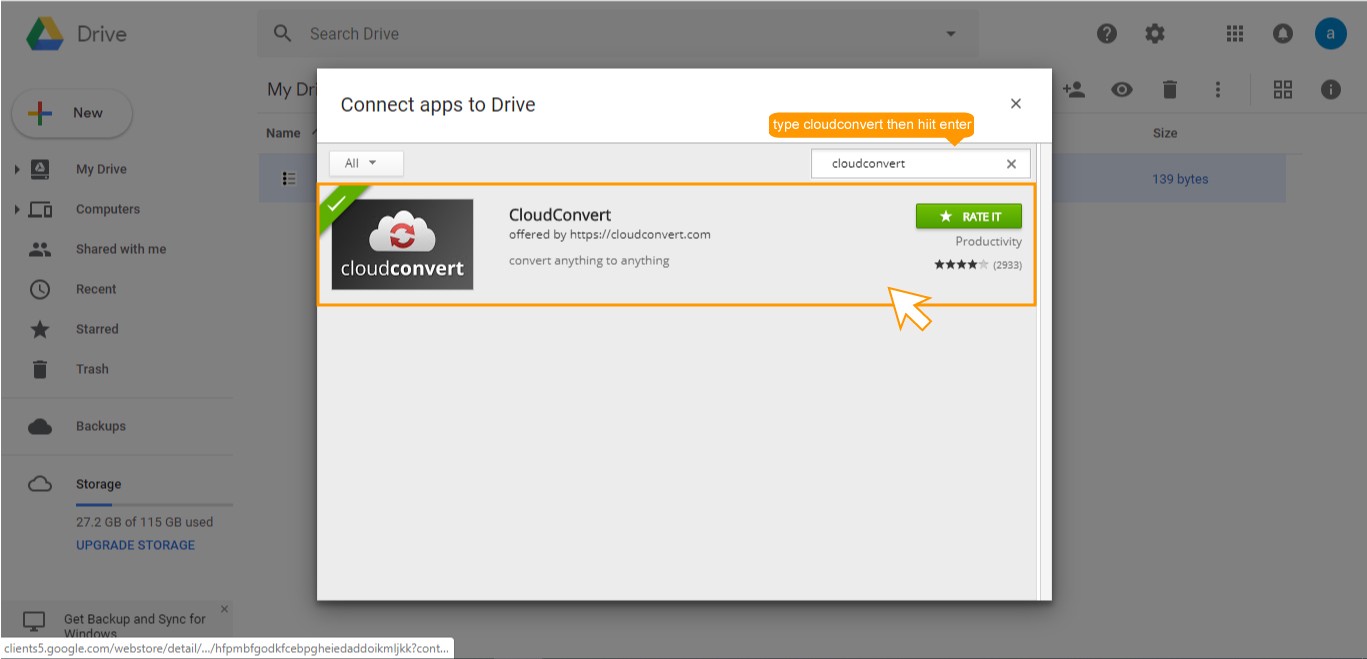Click the Productivity category label
Screen dimensions: 1367x659
coord(988,242)
